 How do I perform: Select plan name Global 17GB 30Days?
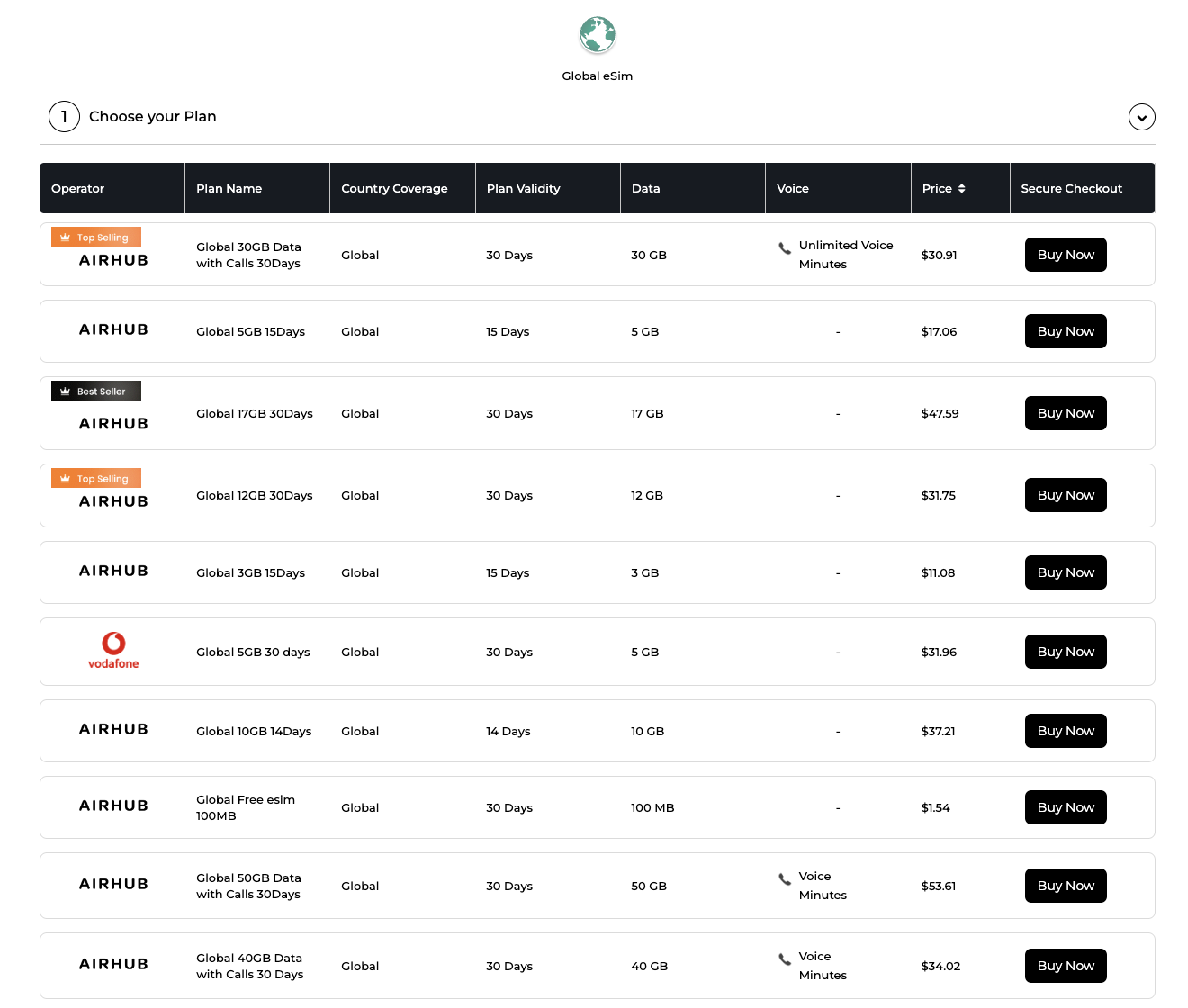pyautogui.click(x=255, y=413)
